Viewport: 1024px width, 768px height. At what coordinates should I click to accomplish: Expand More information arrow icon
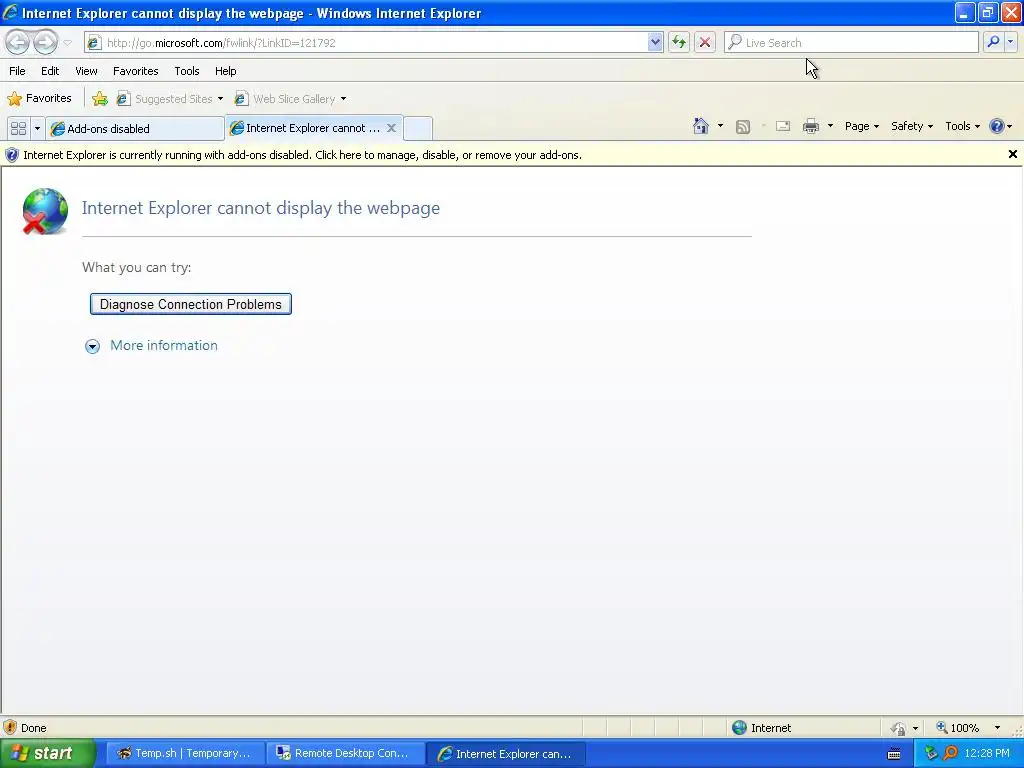point(93,346)
